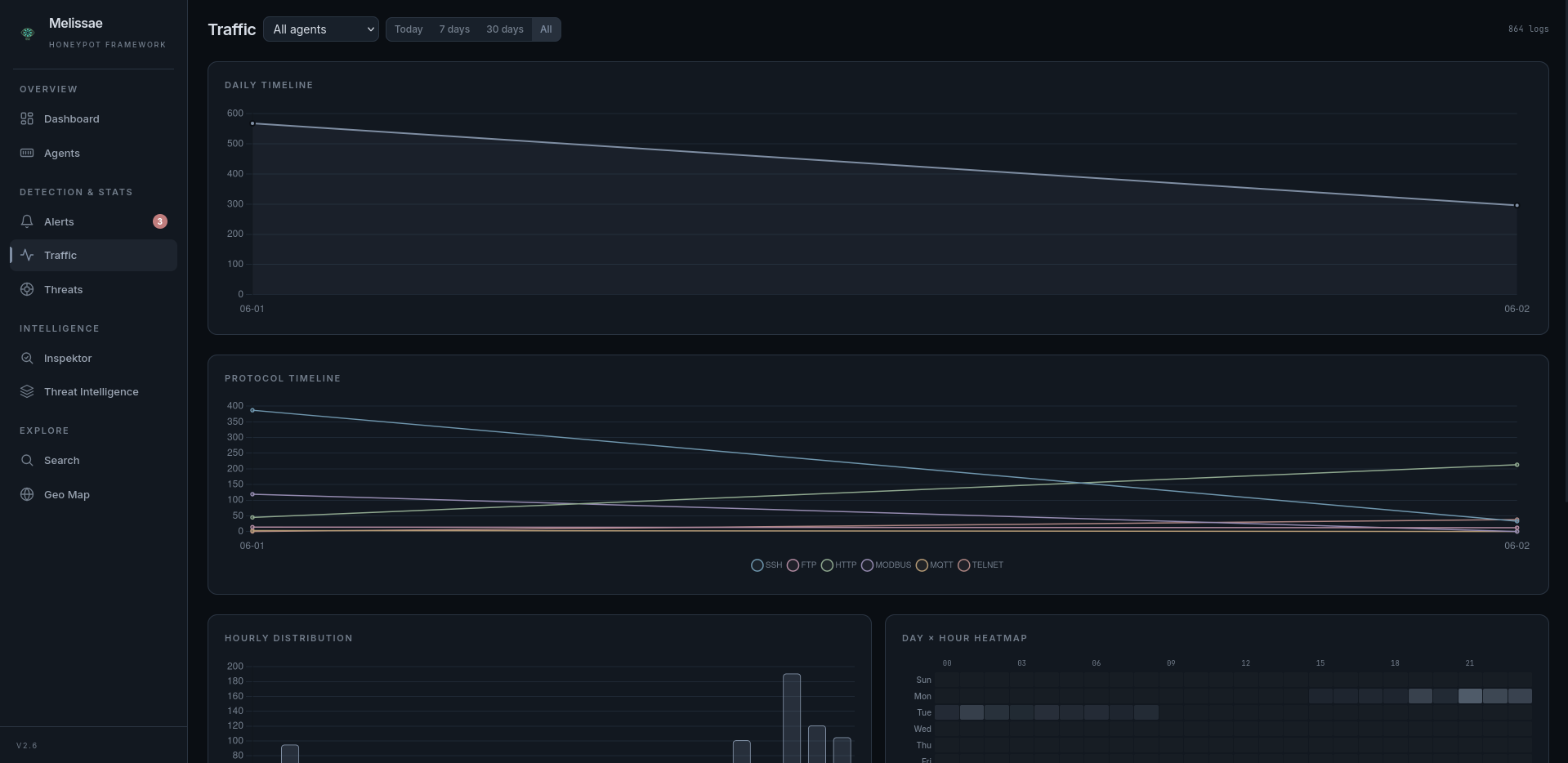Click the Mon row label in heatmap
Viewport: 1568px width, 763px height.
pos(922,696)
